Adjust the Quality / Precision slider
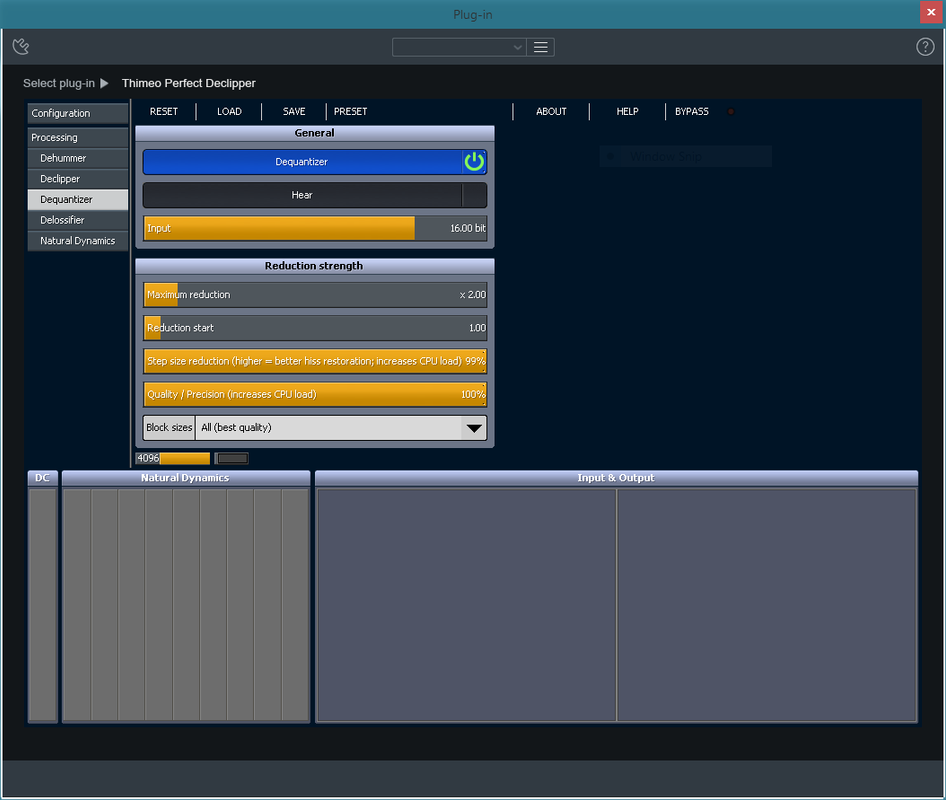The height and width of the screenshot is (800, 946). click(315, 394)
